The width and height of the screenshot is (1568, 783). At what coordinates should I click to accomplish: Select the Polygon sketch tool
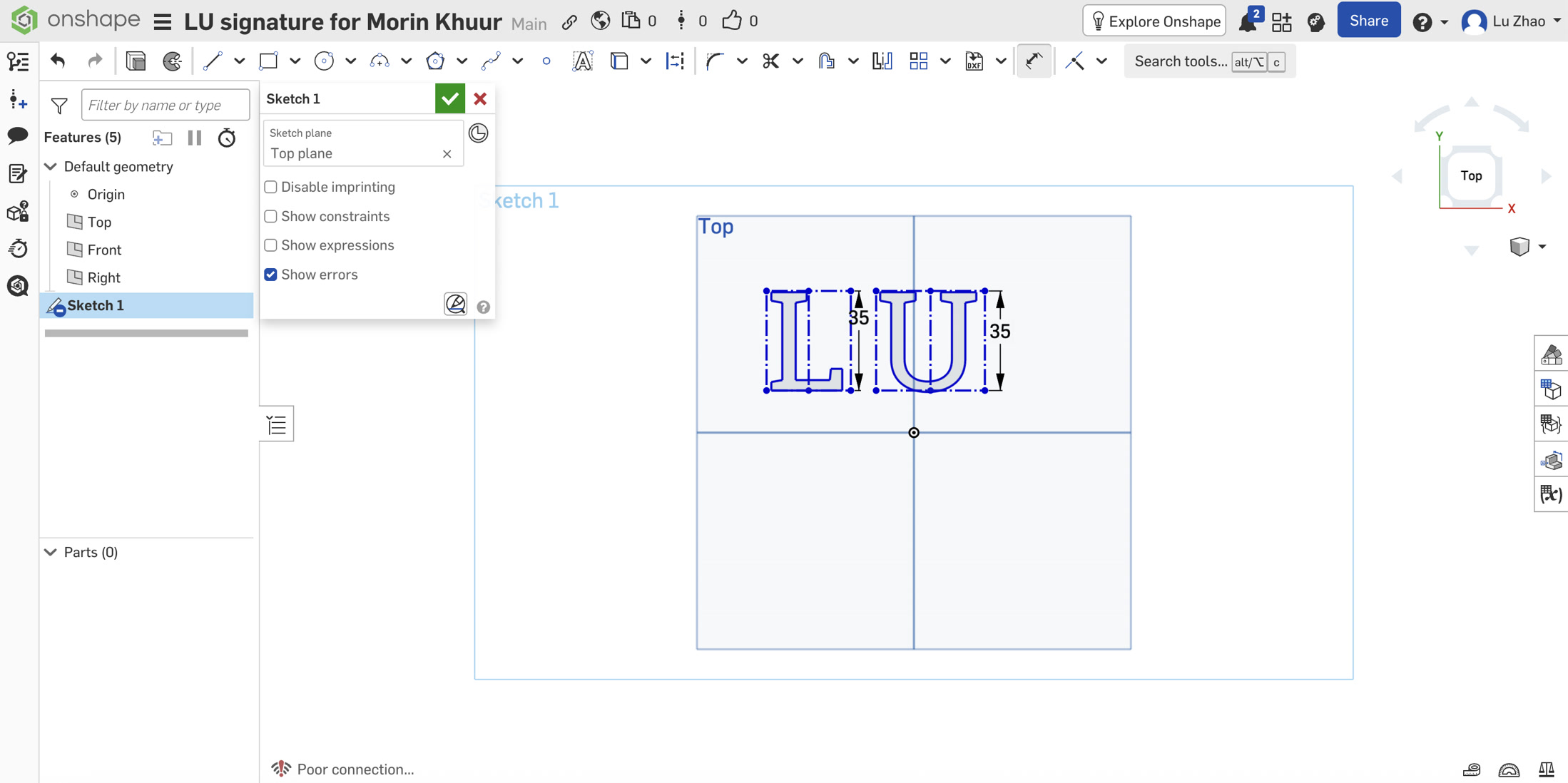click(435, 61)
